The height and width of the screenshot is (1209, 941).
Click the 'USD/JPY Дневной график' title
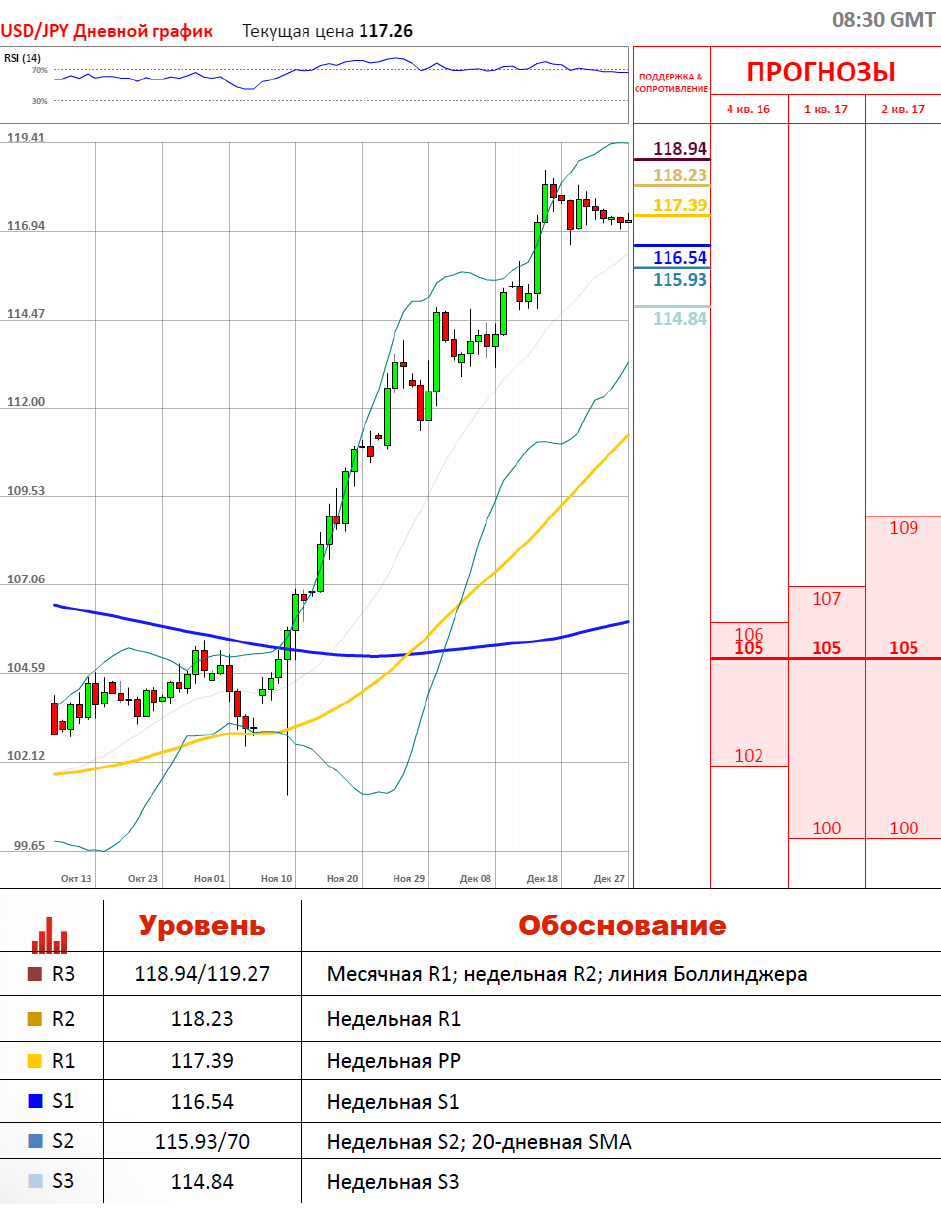click(x=107, y=31)
